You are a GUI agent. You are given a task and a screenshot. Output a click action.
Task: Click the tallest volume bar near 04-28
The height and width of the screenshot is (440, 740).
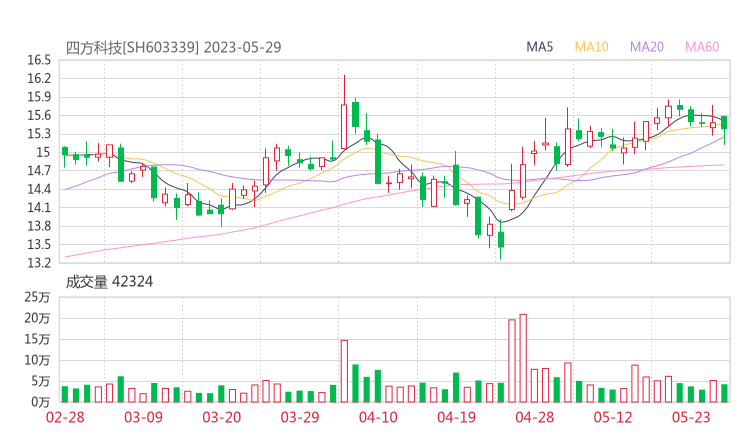tap(523, 358)
